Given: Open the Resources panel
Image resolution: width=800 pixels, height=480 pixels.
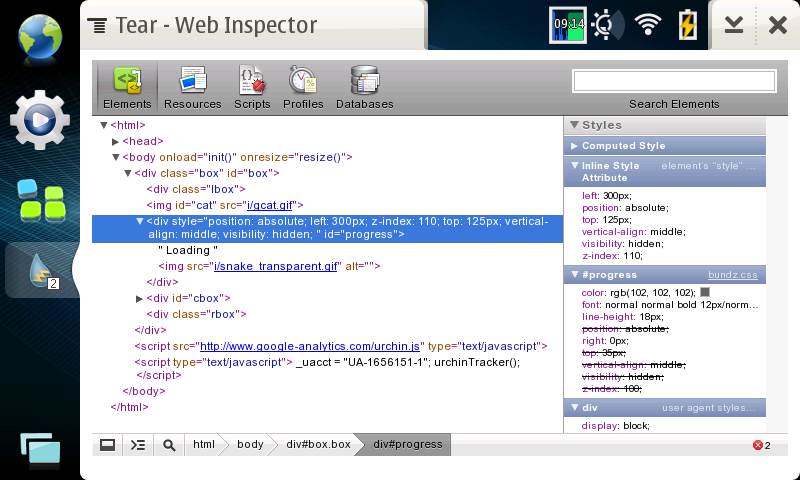Looking at the screenshot, I should point(192,88).
